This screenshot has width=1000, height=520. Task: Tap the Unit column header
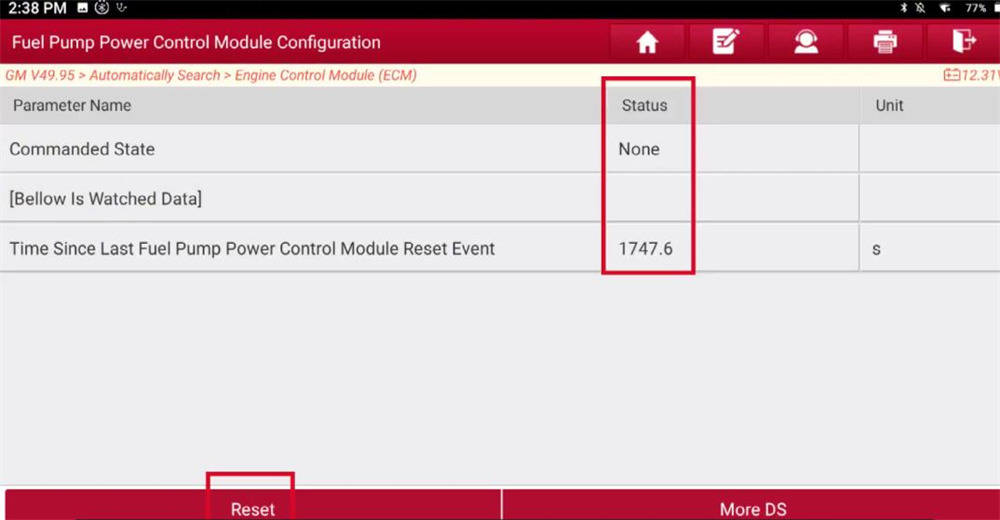click(x=889, y=105)
